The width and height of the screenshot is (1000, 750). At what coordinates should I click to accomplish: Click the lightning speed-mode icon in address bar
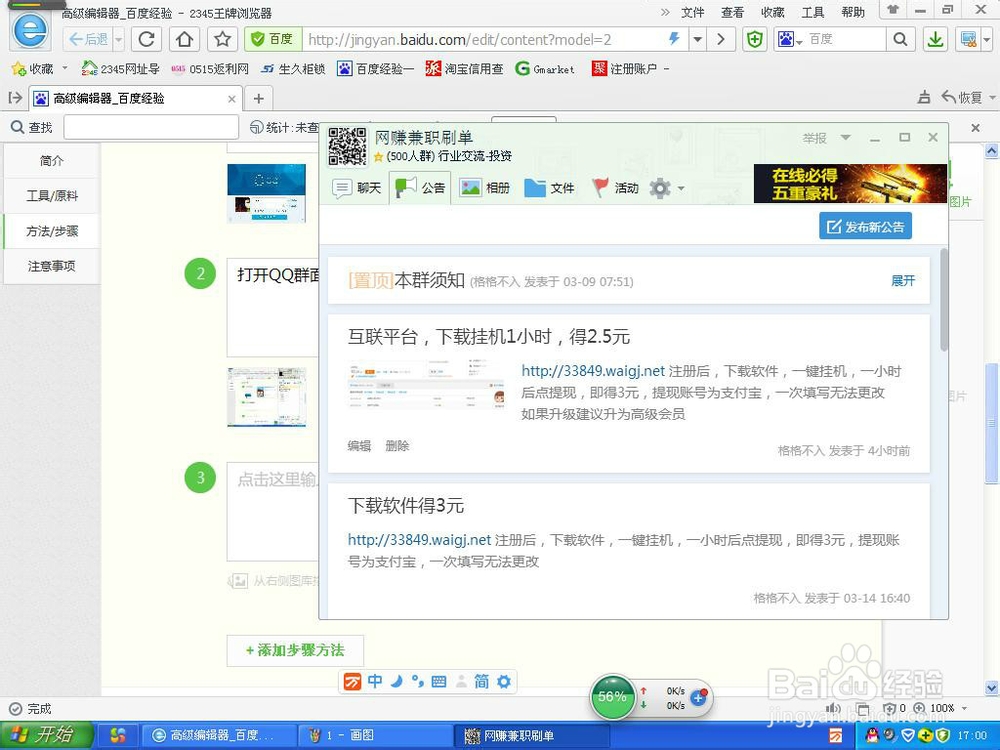point(674,39)
